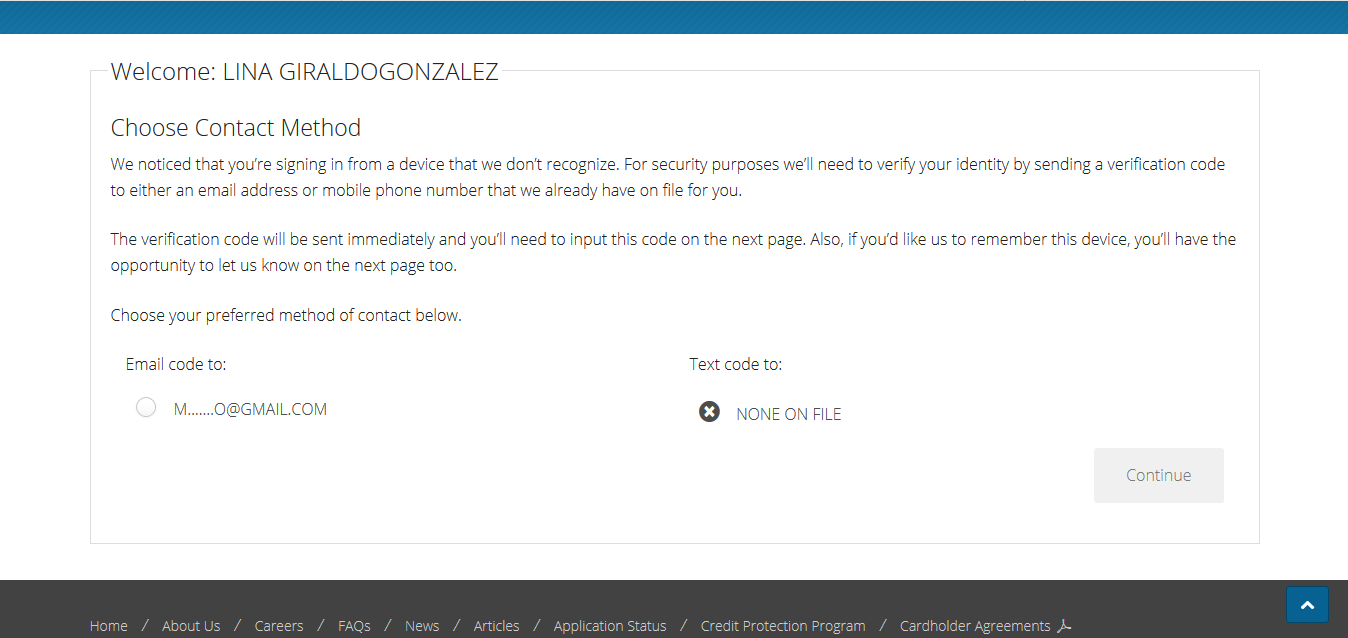Click the Continue button
This screenshot has height=638, width=1348.
click(1159, 475)
